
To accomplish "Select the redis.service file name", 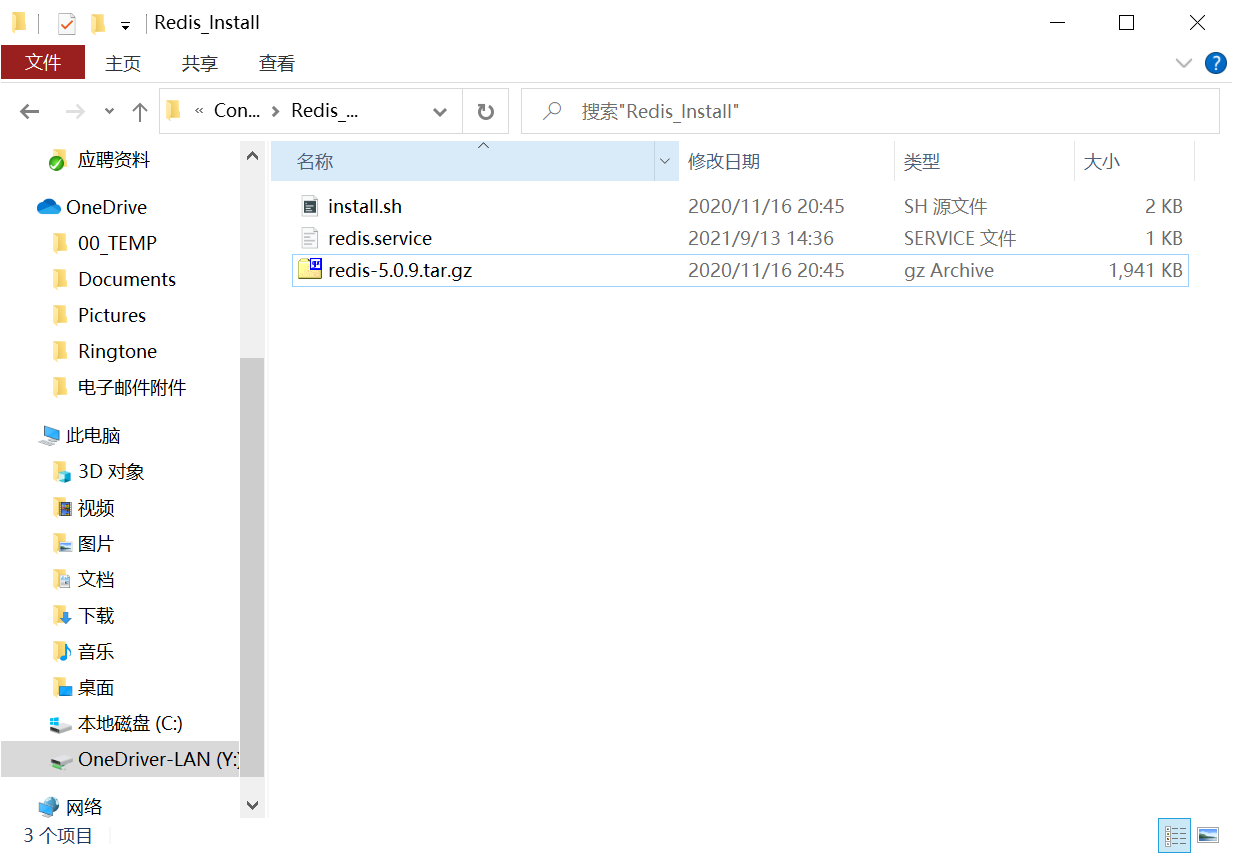I will [x=380, y=238].
